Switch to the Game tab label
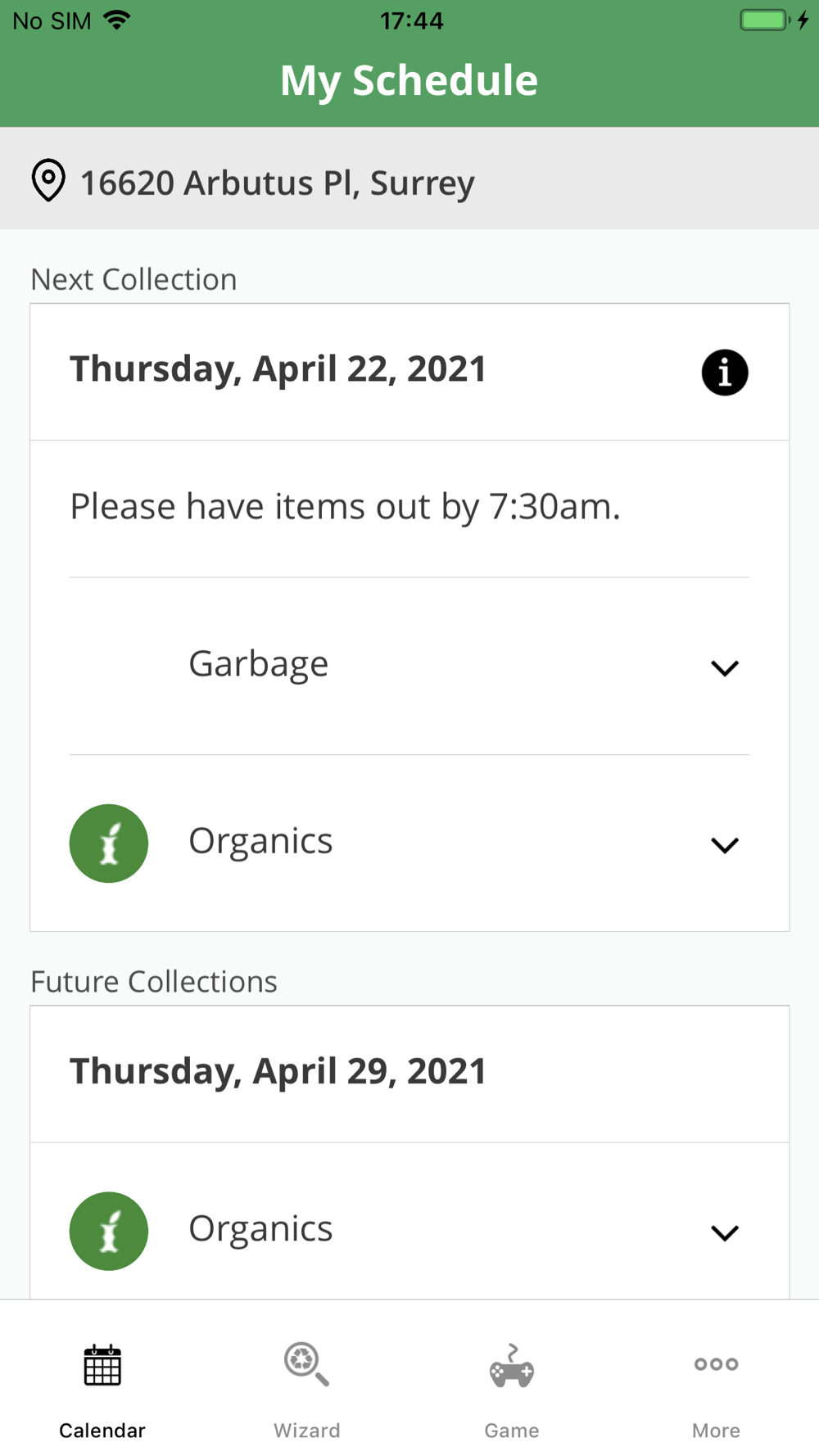Viewport: 819px width, 1456px height. [512, 1431]
